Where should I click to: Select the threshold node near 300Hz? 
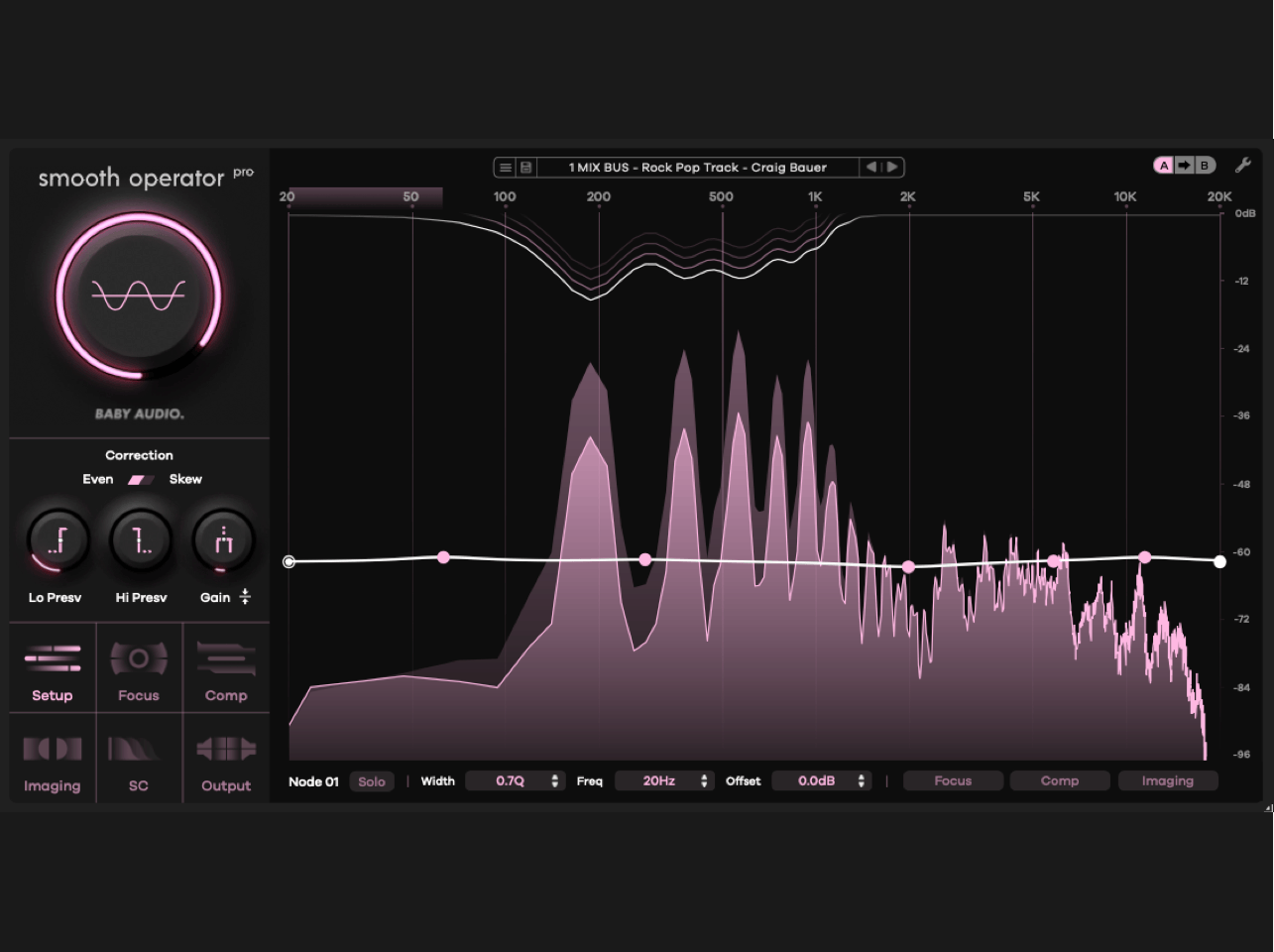click(645, 560)
